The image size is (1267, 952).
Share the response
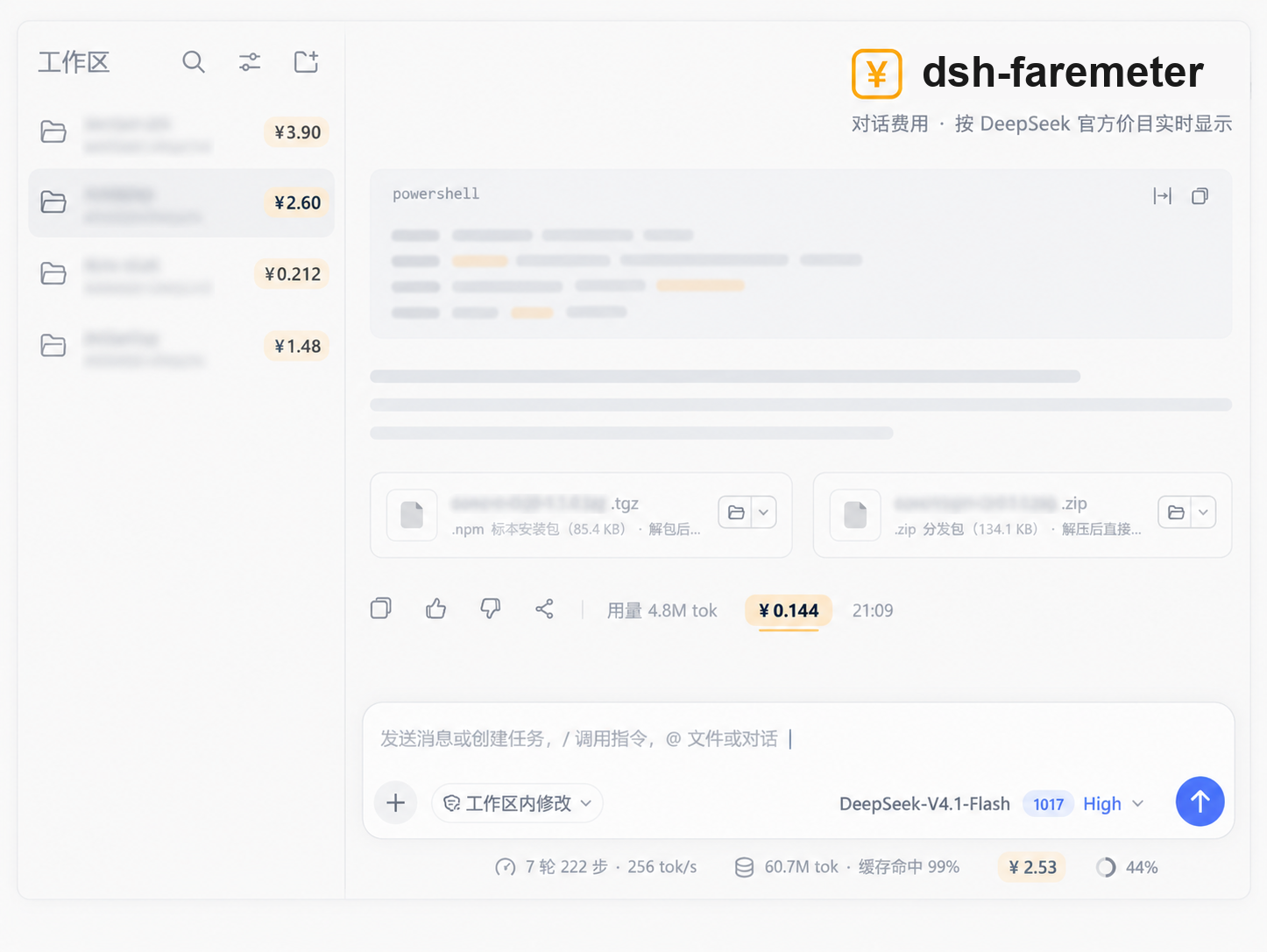coord(545,609)
